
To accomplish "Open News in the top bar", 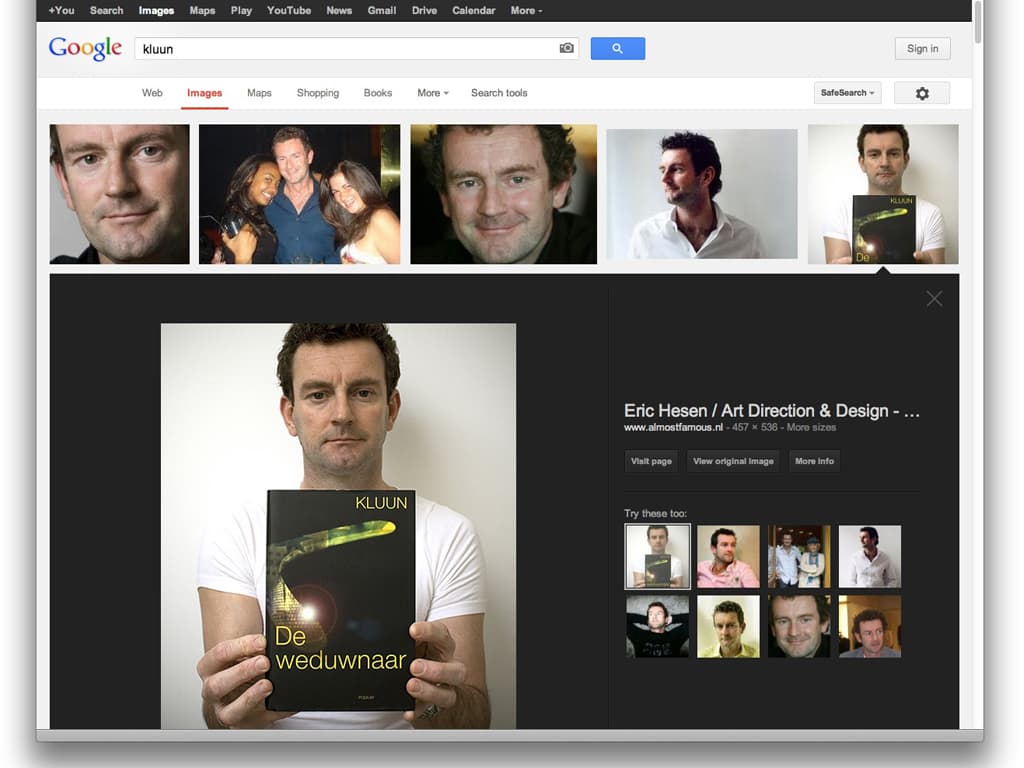I will 339,10.
